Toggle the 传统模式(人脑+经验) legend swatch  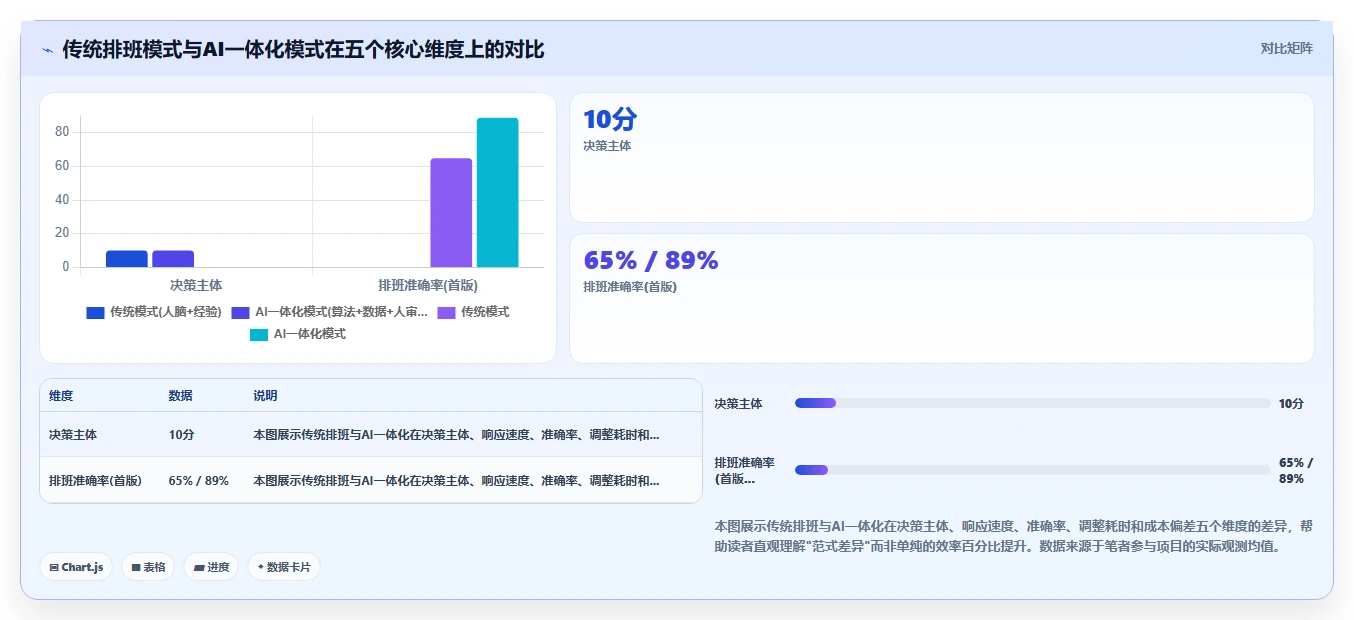coord(95,312)
